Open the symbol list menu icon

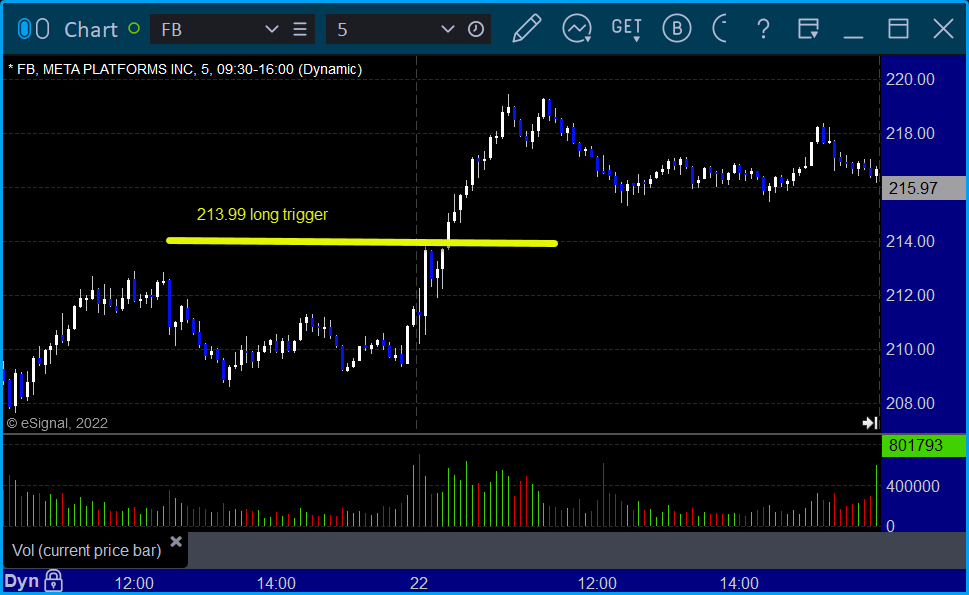click(x=300, y=29)
